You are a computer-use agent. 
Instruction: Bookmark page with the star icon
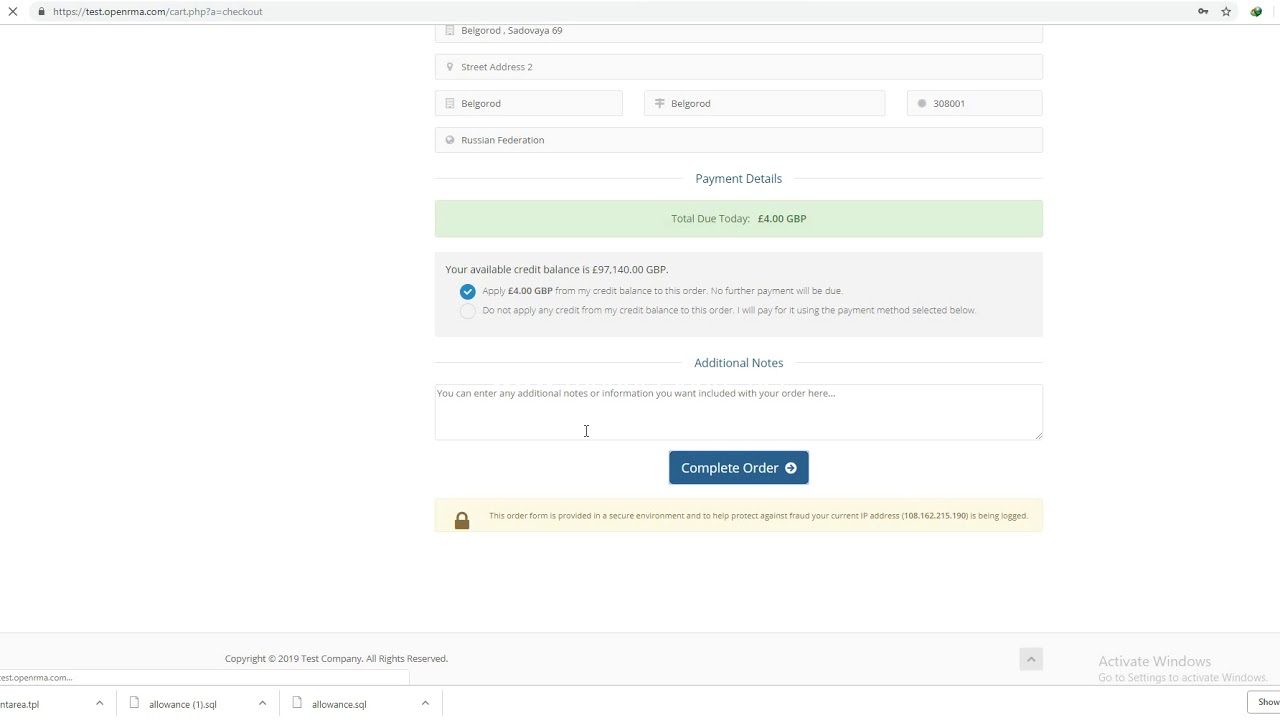(1226, 12)
